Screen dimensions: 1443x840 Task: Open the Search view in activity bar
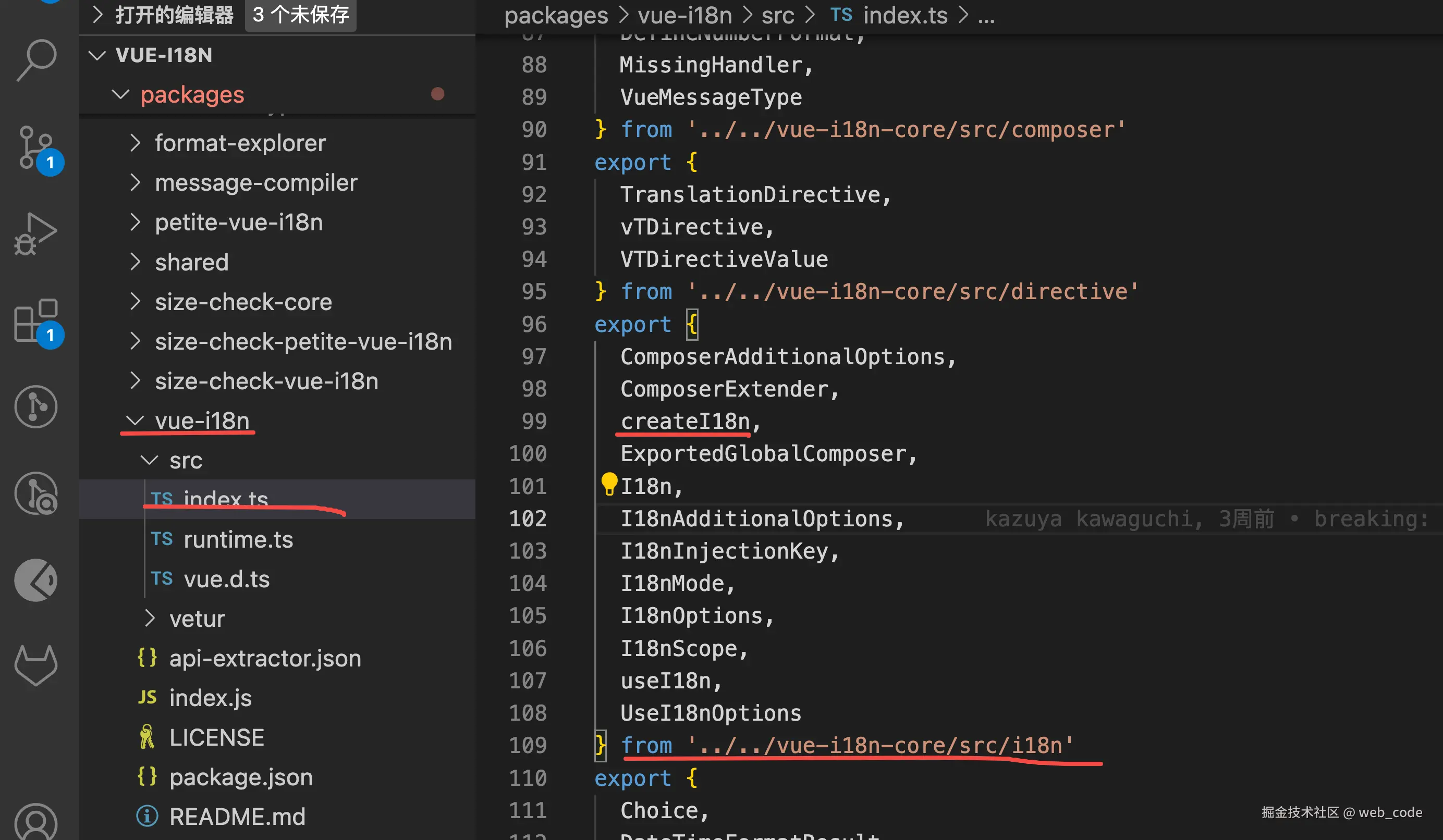[36, 60]
